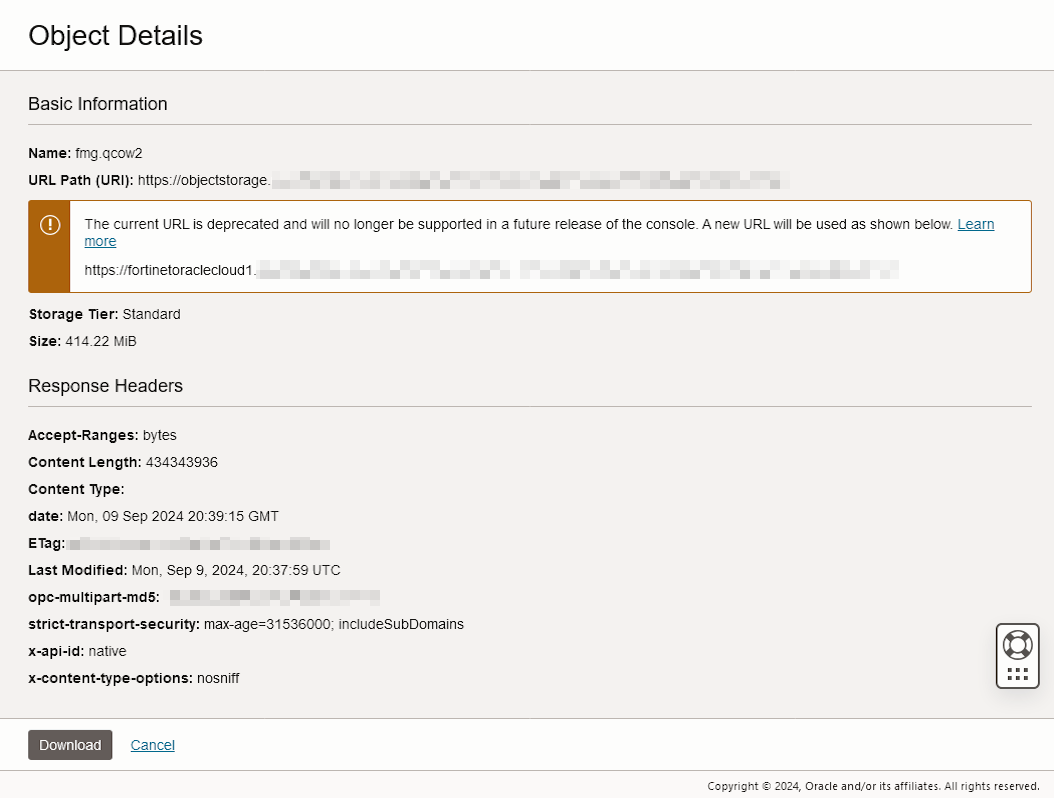Select the Storage Tier value Standard

tap(151, 313)
